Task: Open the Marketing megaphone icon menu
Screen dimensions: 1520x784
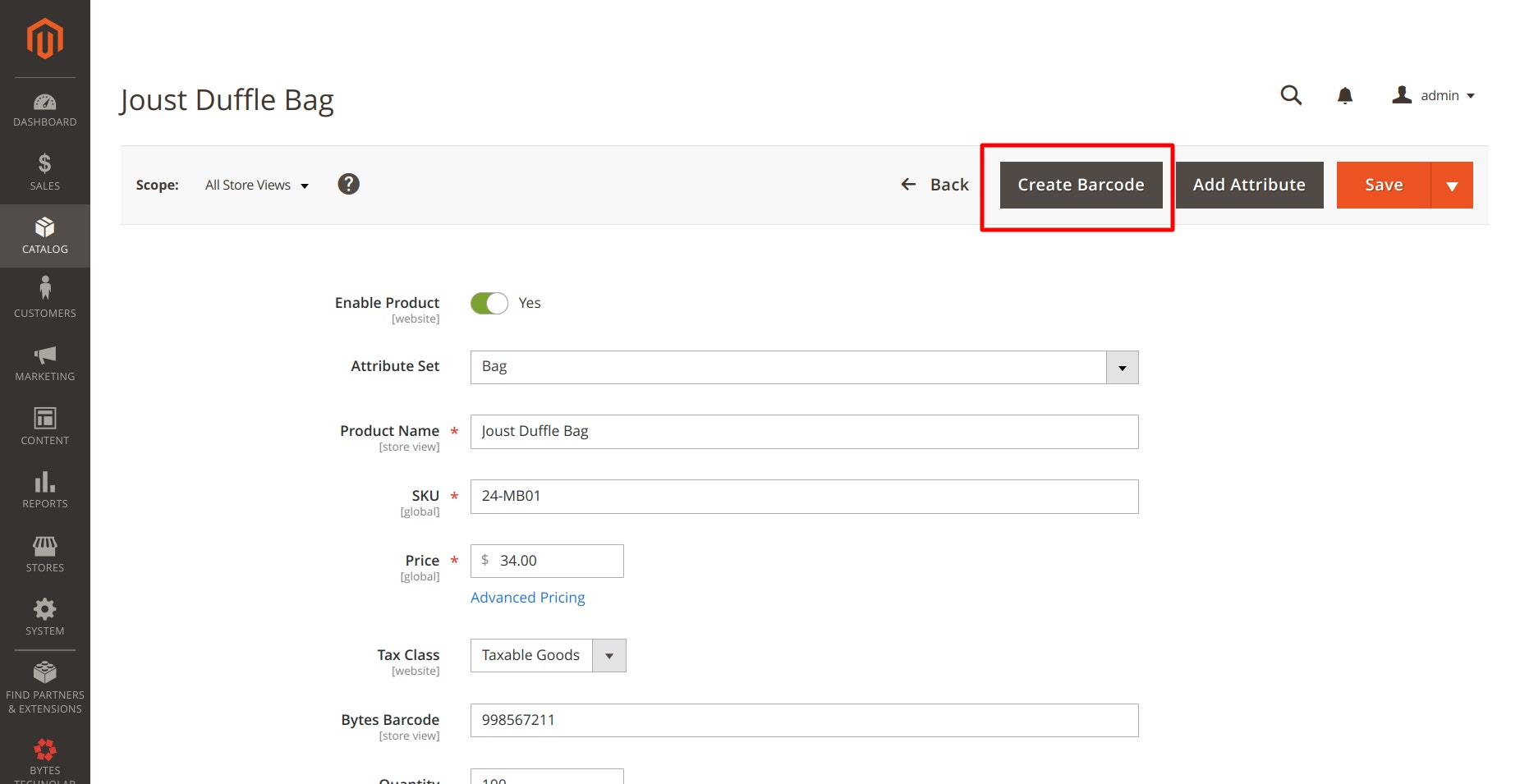Action: [44, 355]
